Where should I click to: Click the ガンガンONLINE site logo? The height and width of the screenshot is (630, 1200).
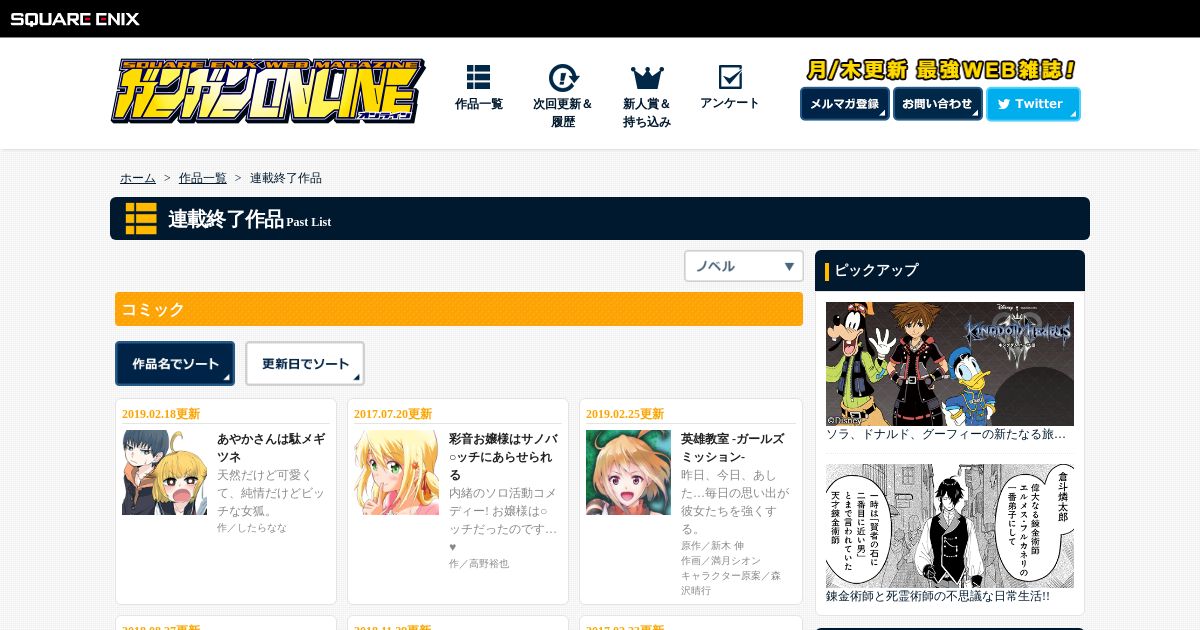click(268, 91)
